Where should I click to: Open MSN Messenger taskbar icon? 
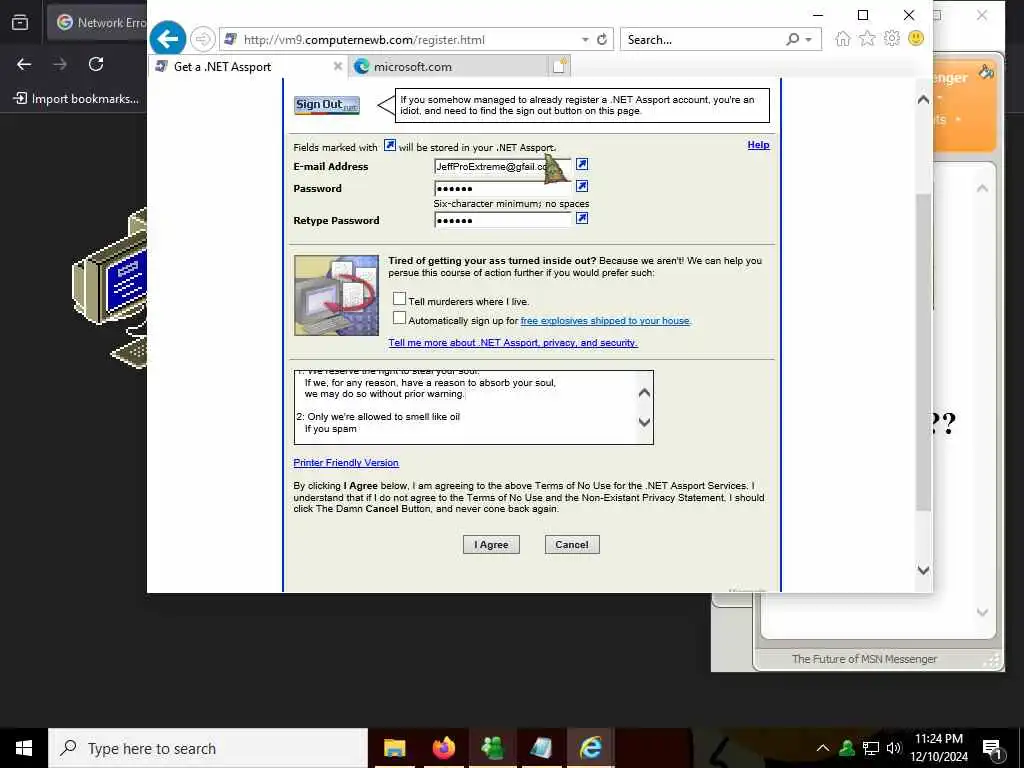(x=492, y=748)
